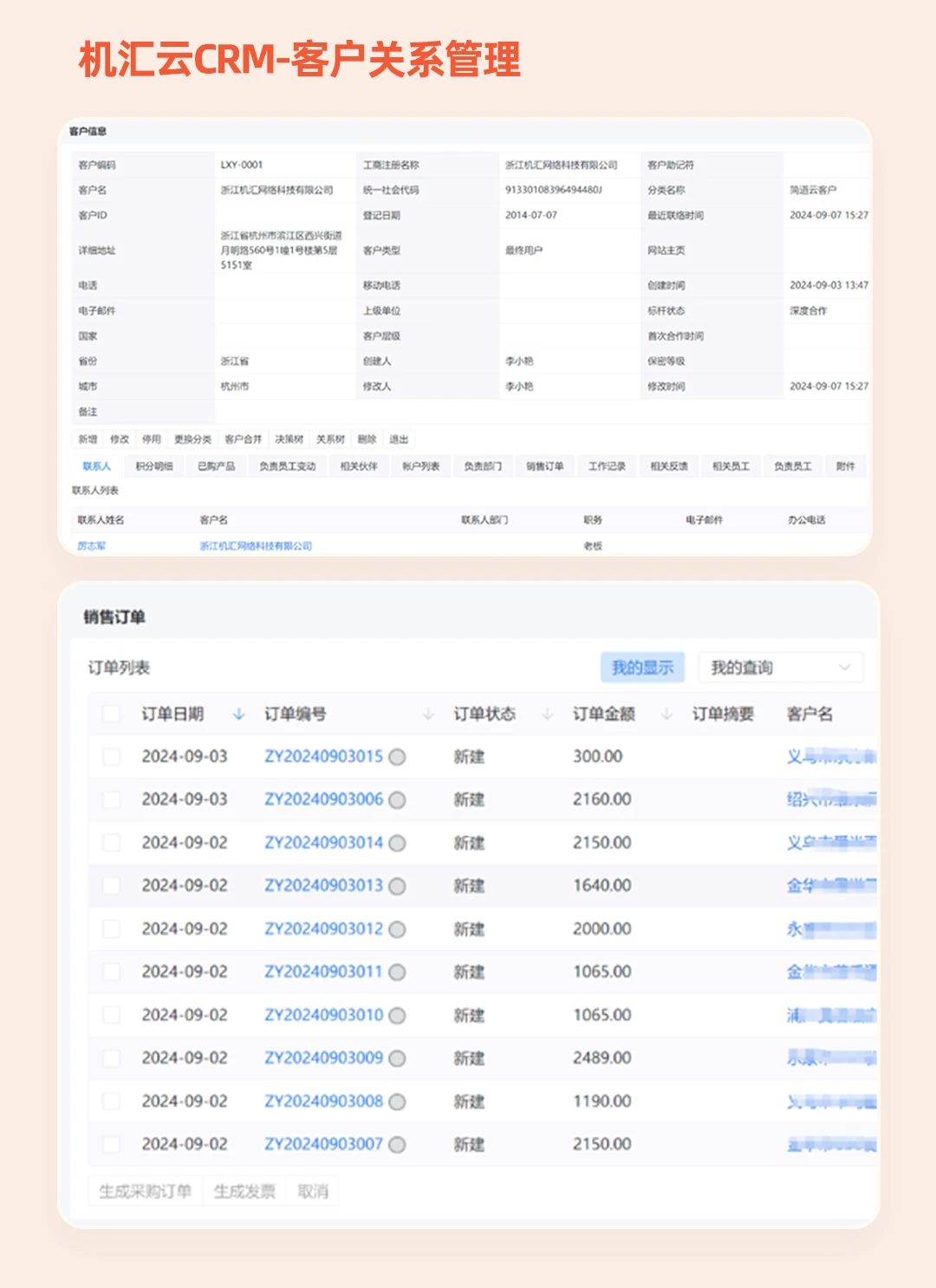
Task: Click sort arrow next to 订单编号 column
Action: [x=428, y=714]
